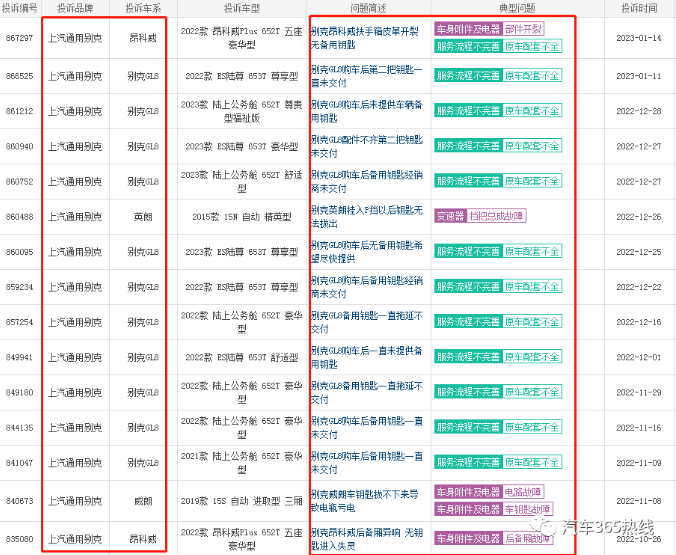The image size is (676, 555).
Task: Click the date 2022-12-28
Action: coord(639,111)
